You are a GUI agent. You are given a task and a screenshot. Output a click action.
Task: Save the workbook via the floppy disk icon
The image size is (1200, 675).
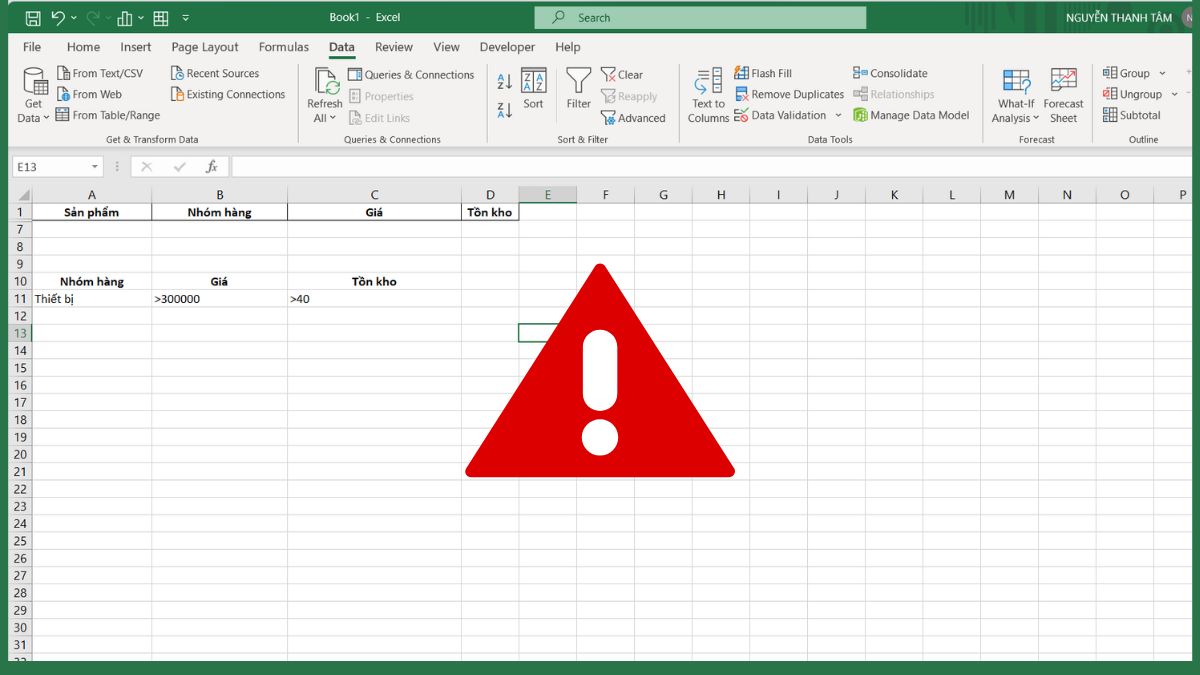tap(32, 18)
